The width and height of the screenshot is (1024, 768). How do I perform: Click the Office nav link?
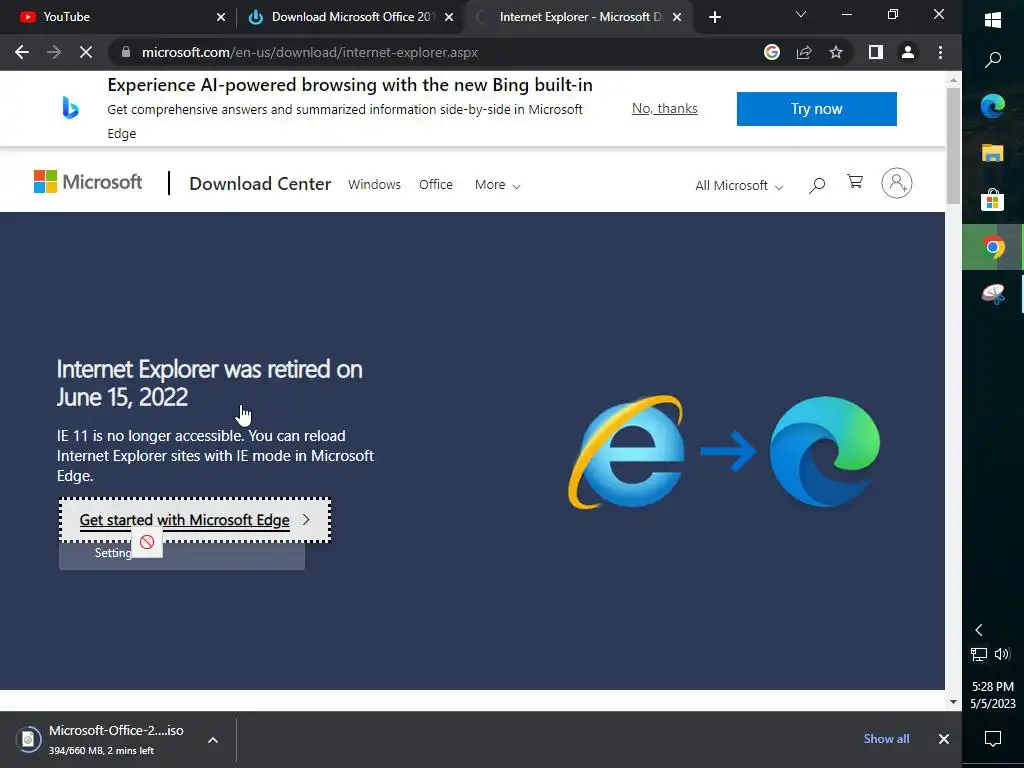(x=436, y=185)
